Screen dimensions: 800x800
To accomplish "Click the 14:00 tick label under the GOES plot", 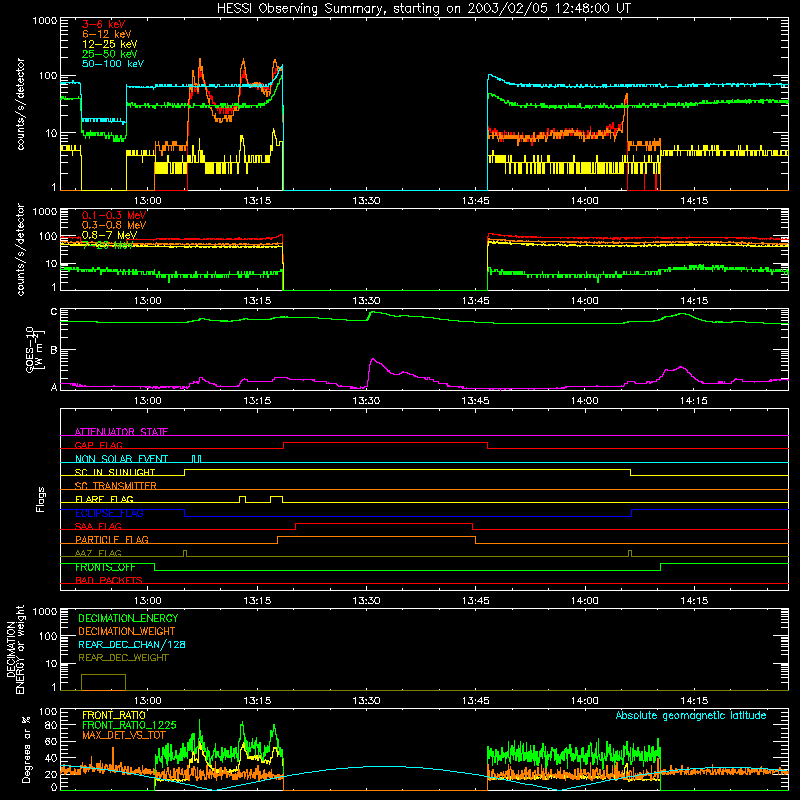I will tap(585, 401).
